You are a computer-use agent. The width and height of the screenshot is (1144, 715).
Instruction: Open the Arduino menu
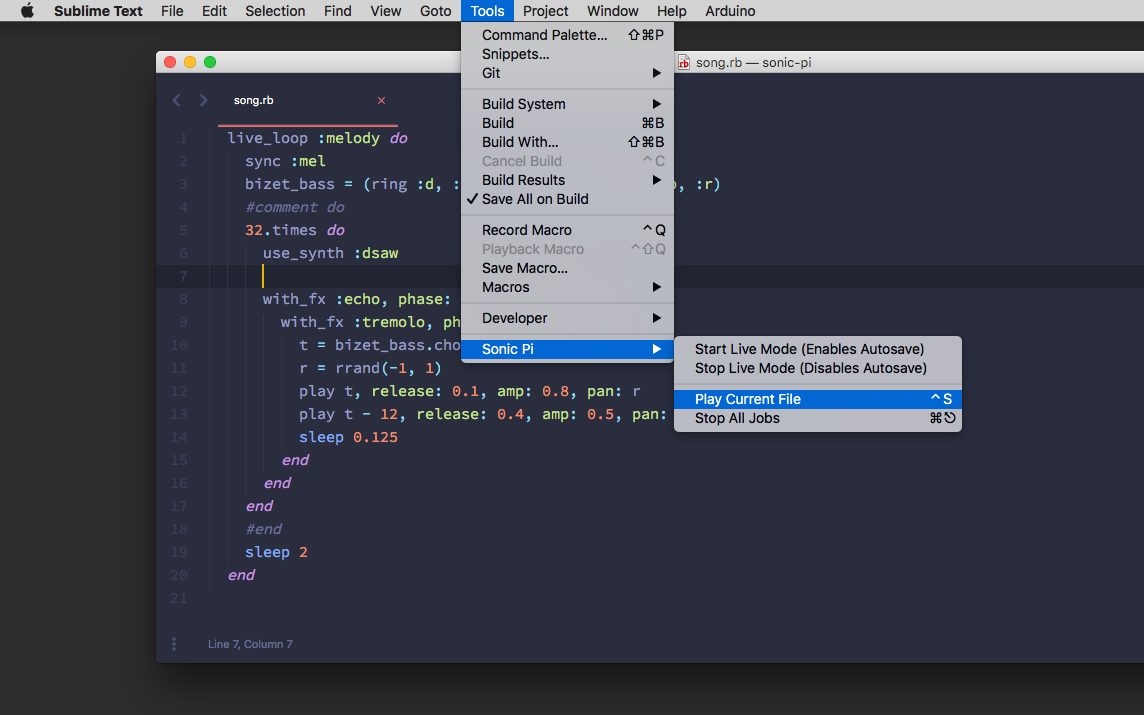tap(730, 11)
